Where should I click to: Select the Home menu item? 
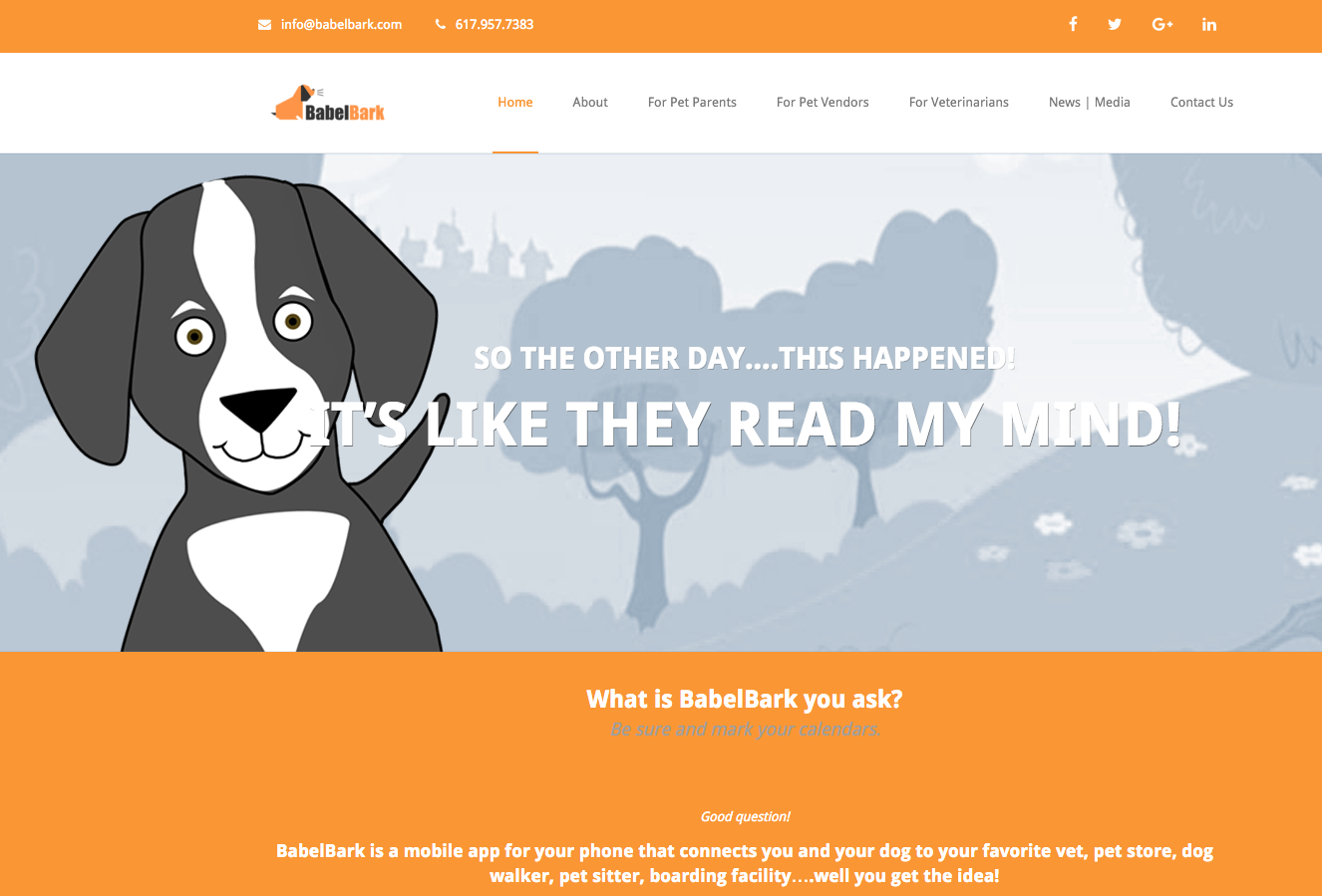(515, 102)
